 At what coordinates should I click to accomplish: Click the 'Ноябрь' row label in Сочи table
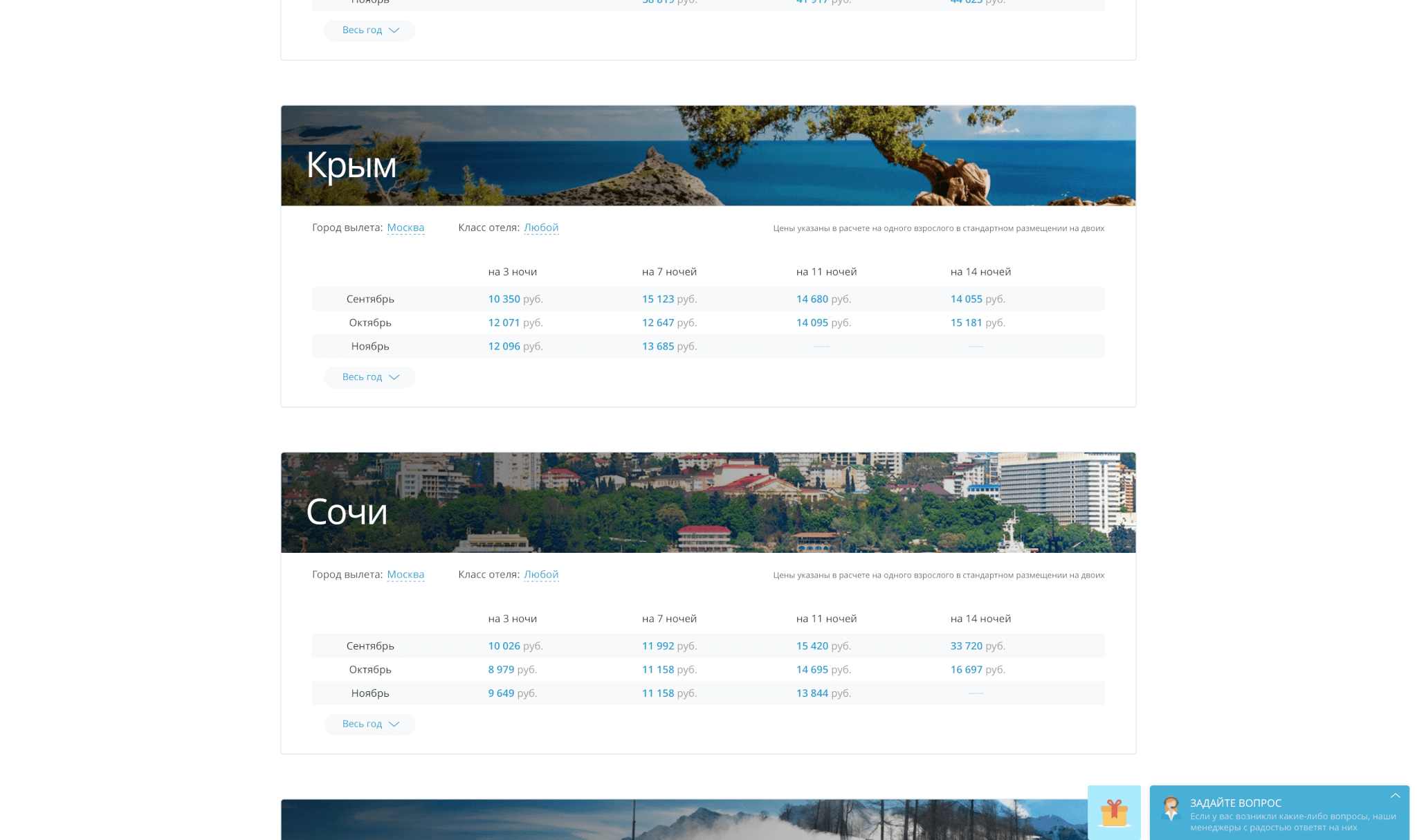370,693
